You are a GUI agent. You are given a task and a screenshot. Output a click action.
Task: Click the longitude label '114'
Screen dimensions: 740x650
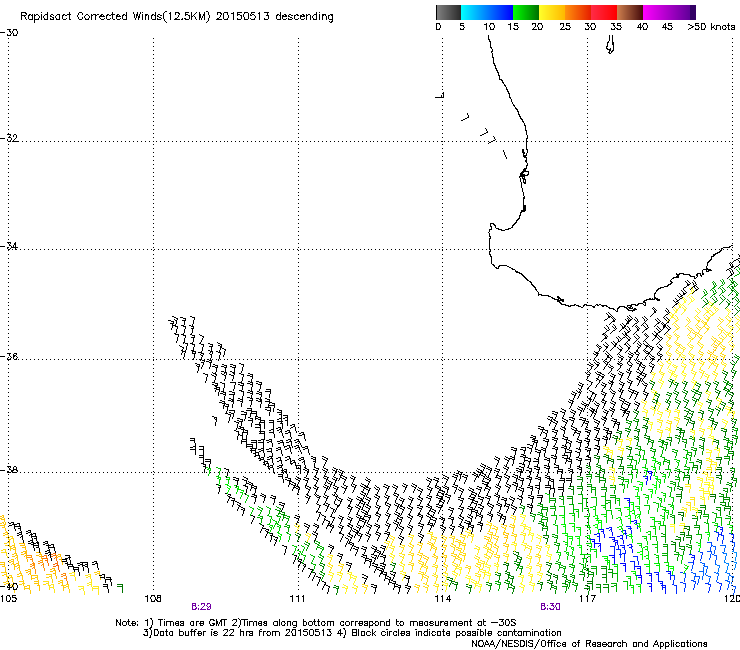[x=443, y=599]
